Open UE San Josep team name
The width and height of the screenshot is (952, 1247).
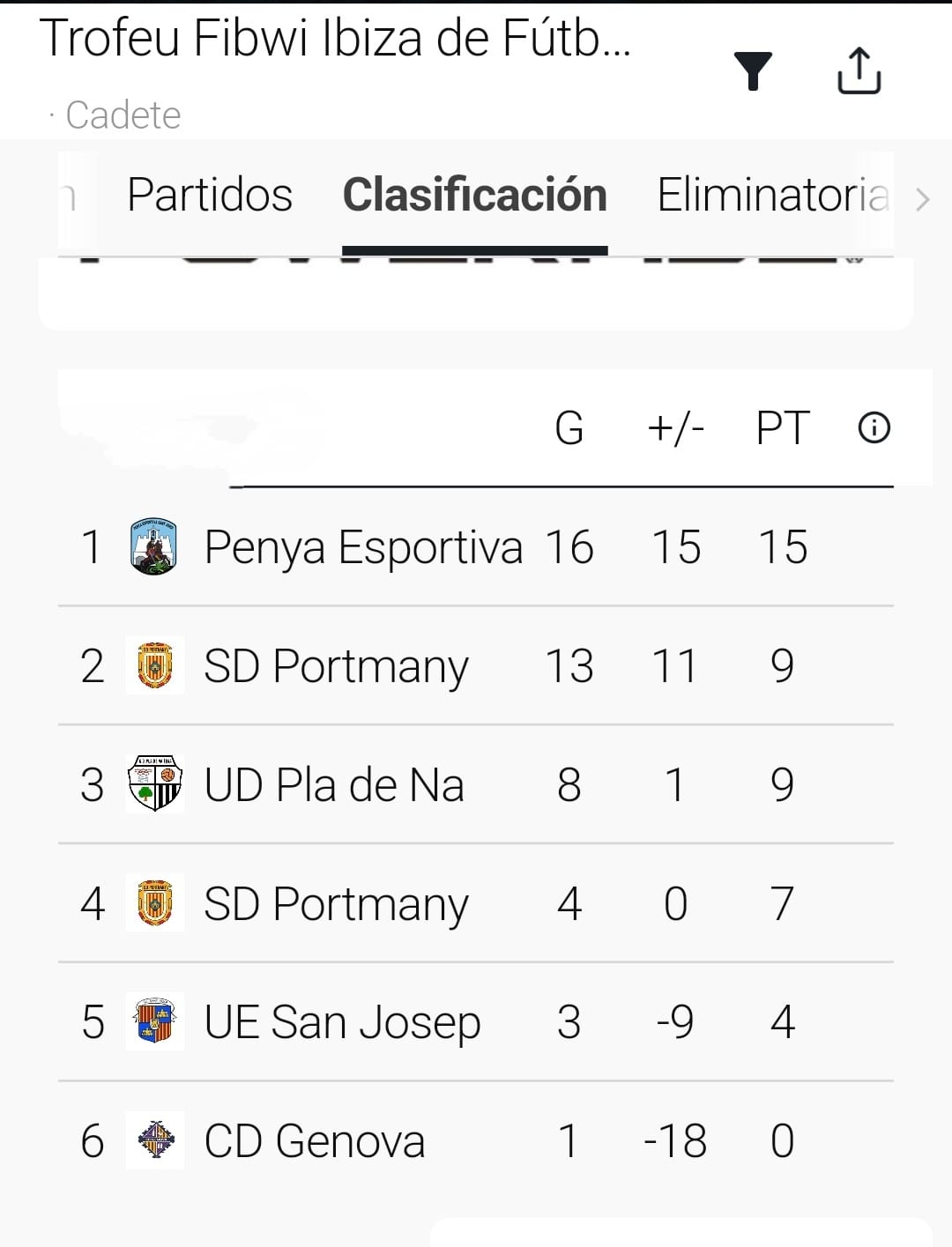click(342, 1022)
